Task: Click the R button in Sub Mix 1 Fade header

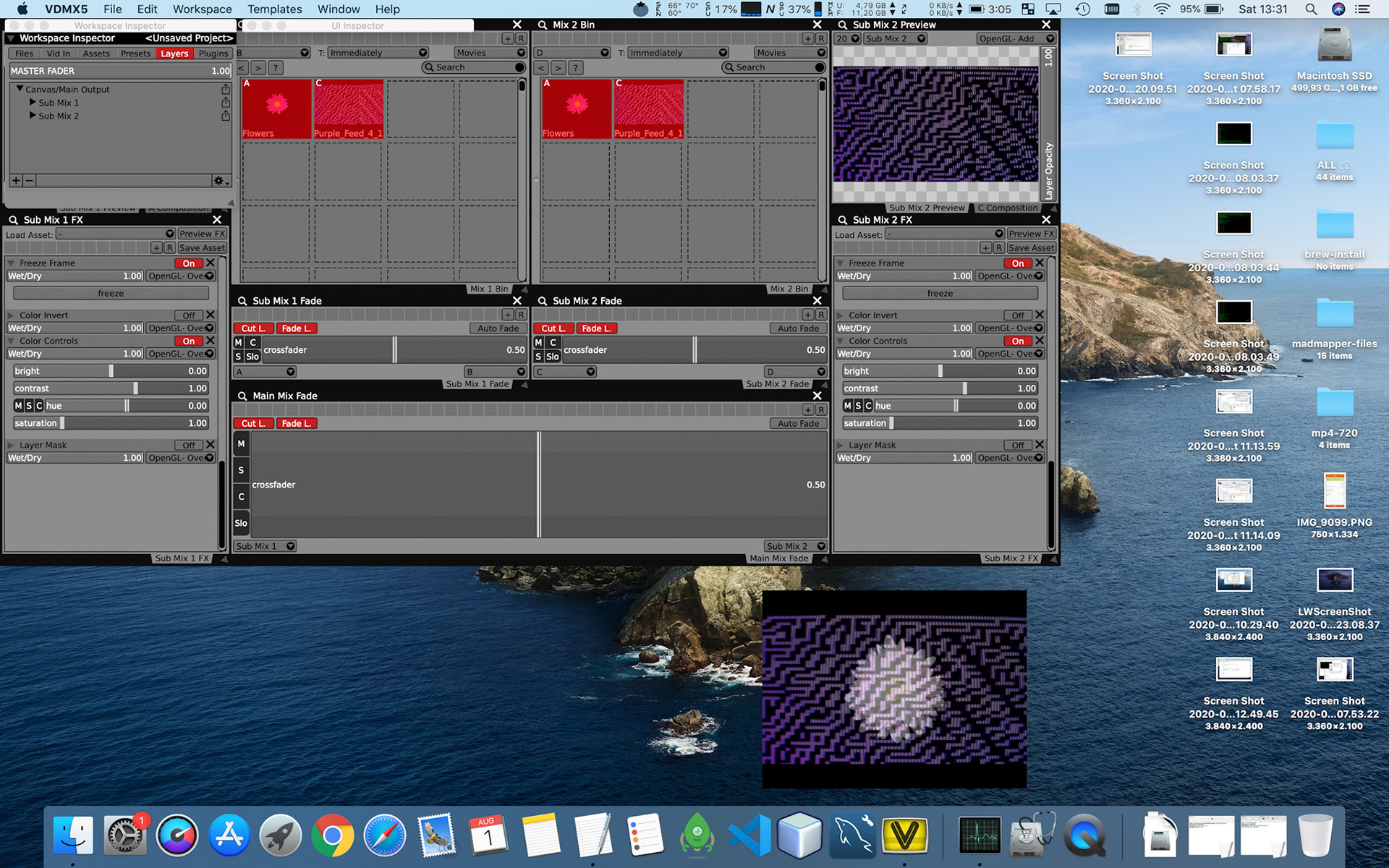Action: click(521, 315)
